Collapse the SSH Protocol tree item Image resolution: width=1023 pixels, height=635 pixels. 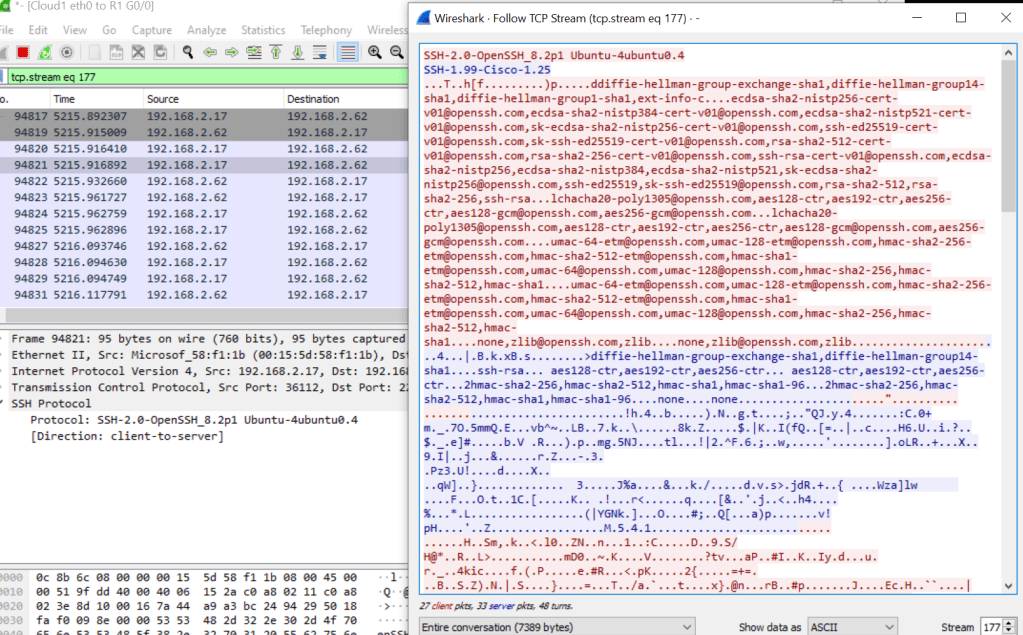[x=4, y=404]
